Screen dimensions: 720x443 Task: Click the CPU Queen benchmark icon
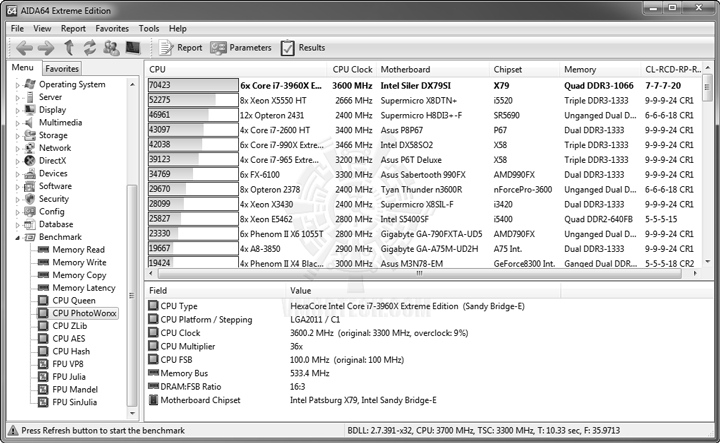43,301
